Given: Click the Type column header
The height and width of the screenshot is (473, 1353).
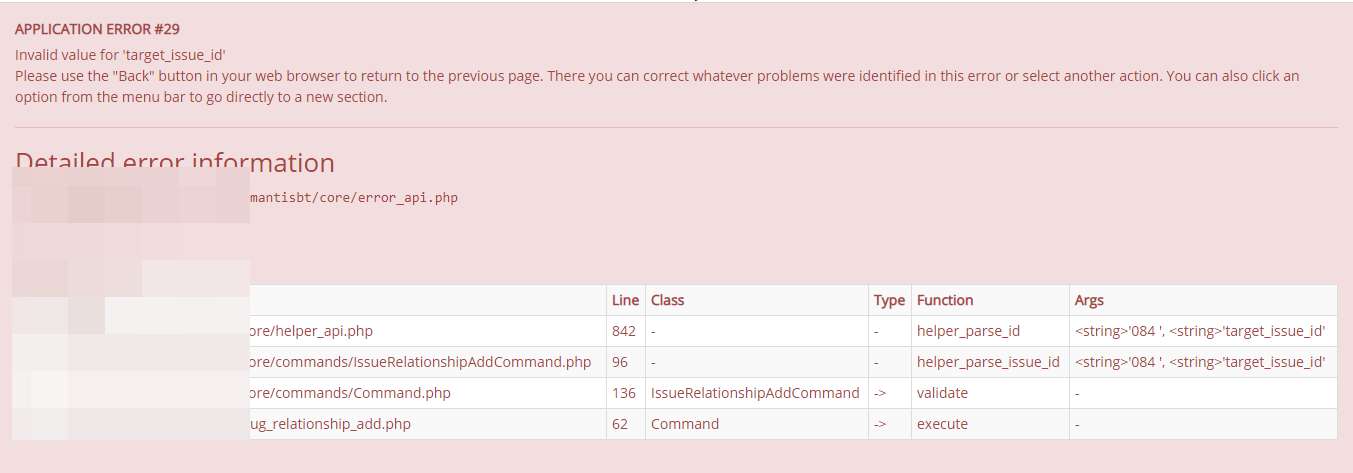Looking at the screenshot, I should [889, 300].
